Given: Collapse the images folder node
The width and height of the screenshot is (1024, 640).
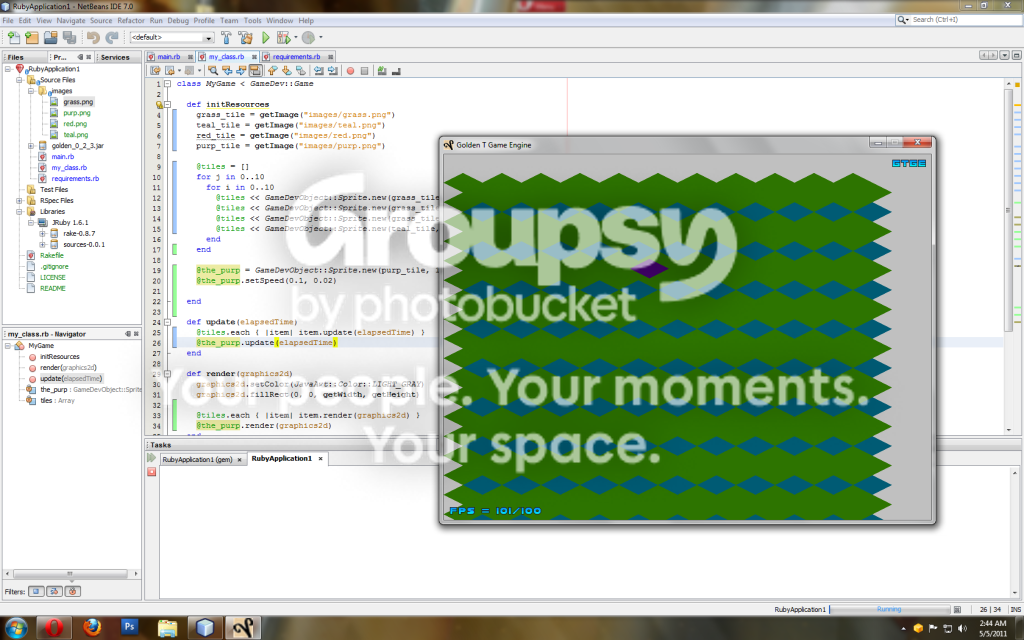Looking at the screenshot, I should click(31, 91).
